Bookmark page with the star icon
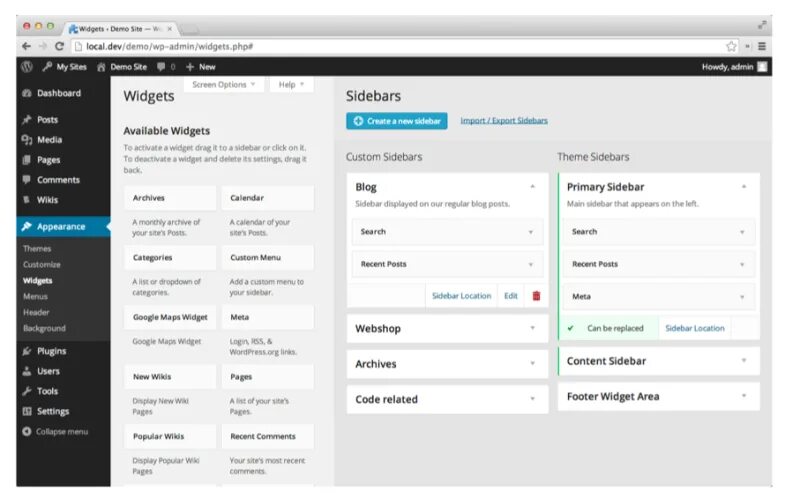This screenshot has width=800, height=498. click(731, 46)
